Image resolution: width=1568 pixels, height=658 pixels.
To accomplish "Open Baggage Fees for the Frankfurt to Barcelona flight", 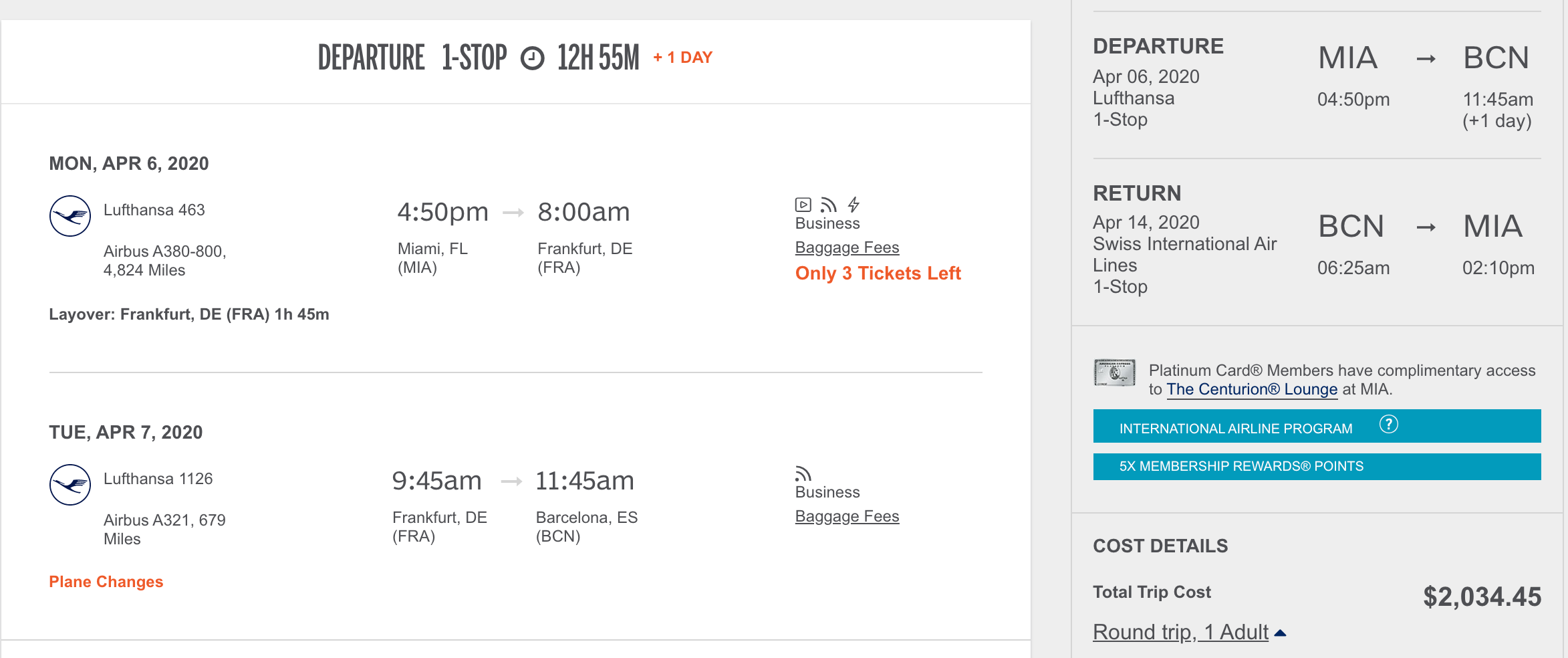I will (847, 516).
